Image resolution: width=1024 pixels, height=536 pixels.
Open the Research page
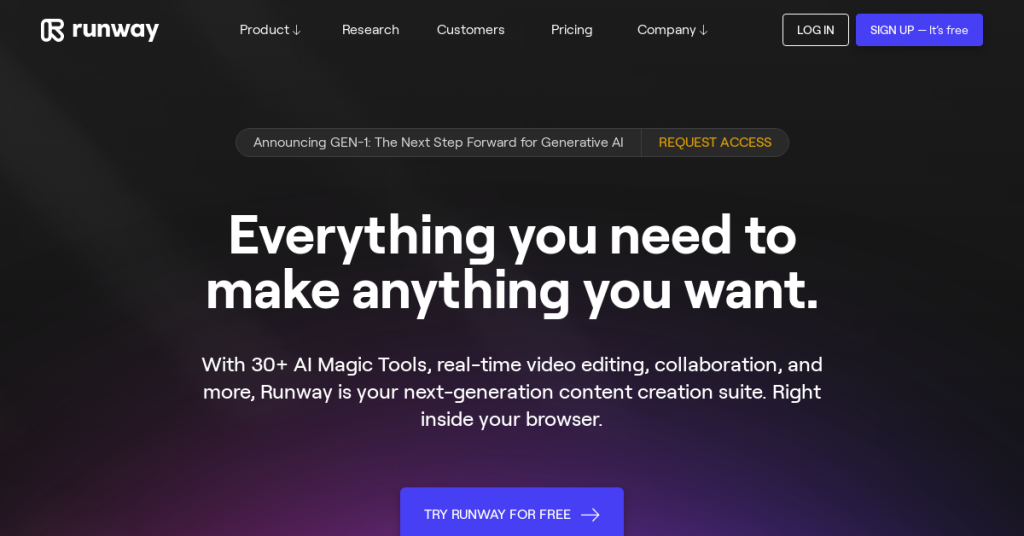point(370,30)
